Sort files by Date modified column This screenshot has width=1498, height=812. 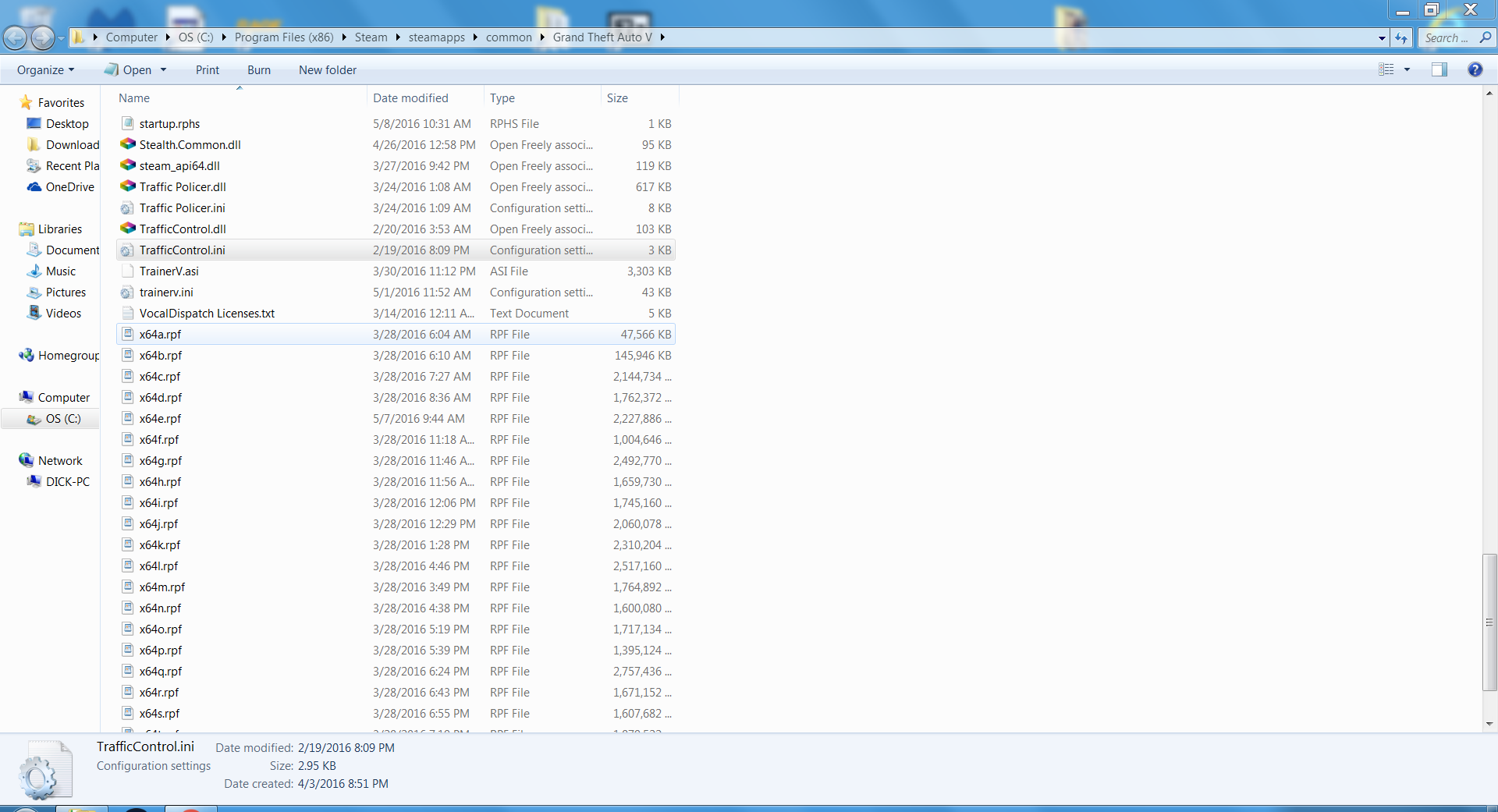point(425,98)
